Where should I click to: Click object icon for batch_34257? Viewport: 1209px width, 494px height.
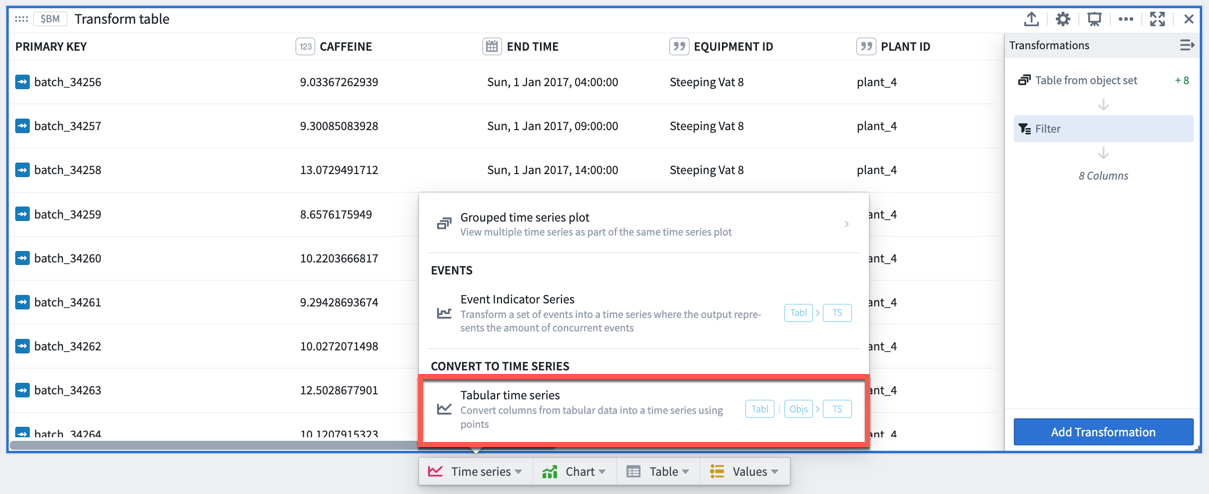(22, 126)
